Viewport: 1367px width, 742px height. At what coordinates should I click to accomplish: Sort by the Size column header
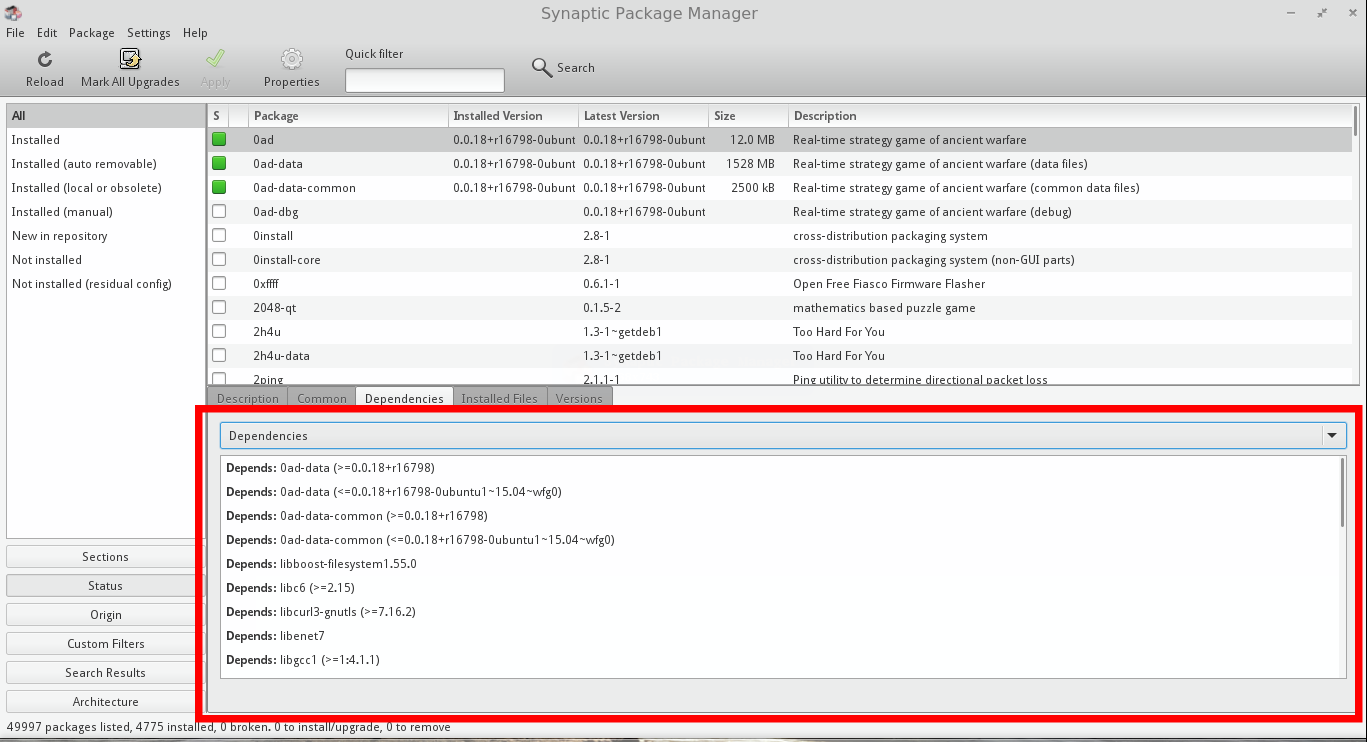tap(748, 116)
